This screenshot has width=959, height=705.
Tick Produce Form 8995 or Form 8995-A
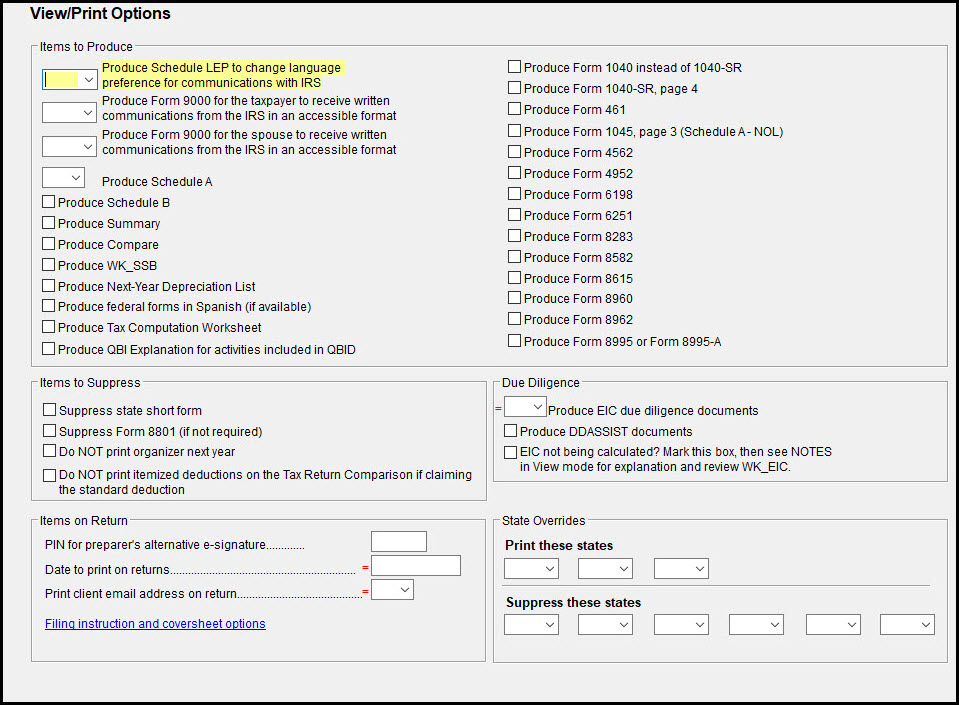coord(515,341)
